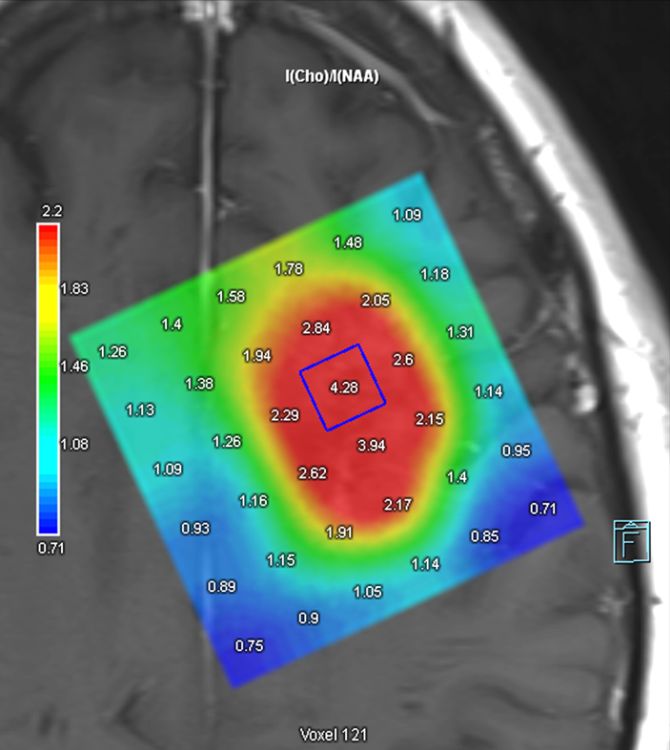Select the voxel value 2.6
670x750 pixels.
[403, 360]
